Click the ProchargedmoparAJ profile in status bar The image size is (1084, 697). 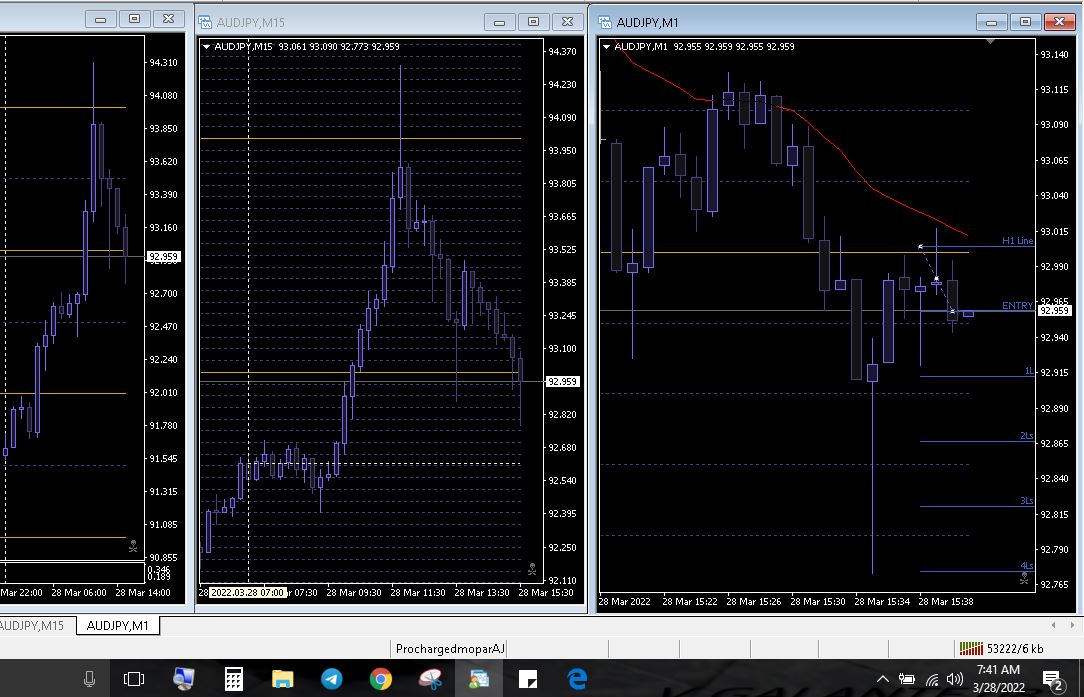(x=450, y=649)
